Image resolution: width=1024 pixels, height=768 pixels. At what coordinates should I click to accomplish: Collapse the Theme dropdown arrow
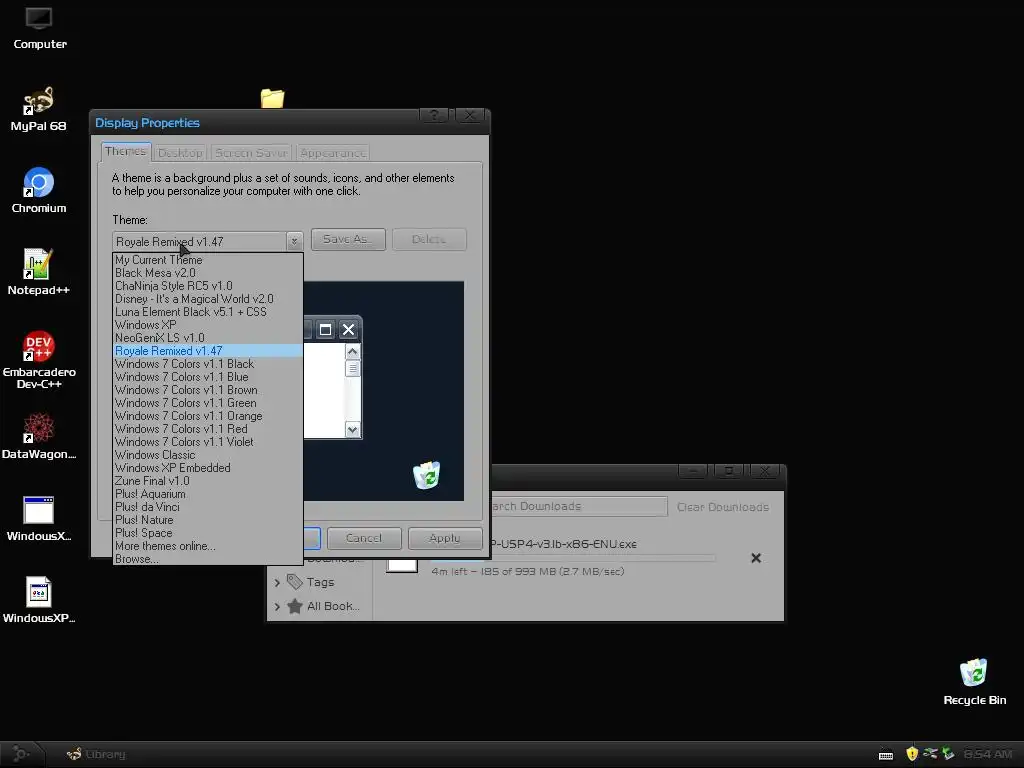pos(295,242)
